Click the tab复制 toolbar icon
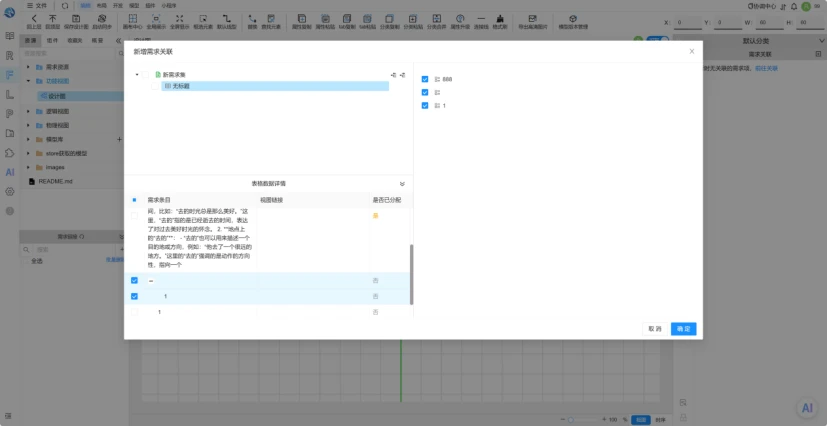Screen dimensions: 827x426 [347, 18]
